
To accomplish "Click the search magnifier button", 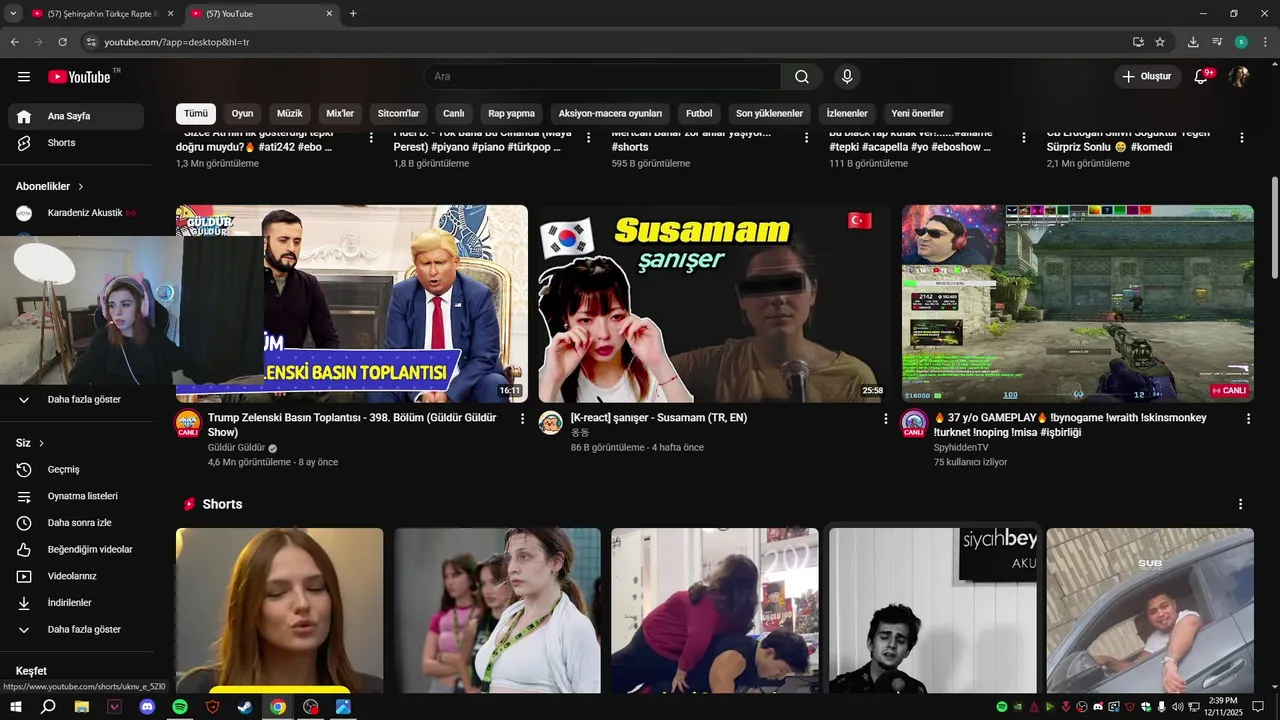I will pos(802,77).
